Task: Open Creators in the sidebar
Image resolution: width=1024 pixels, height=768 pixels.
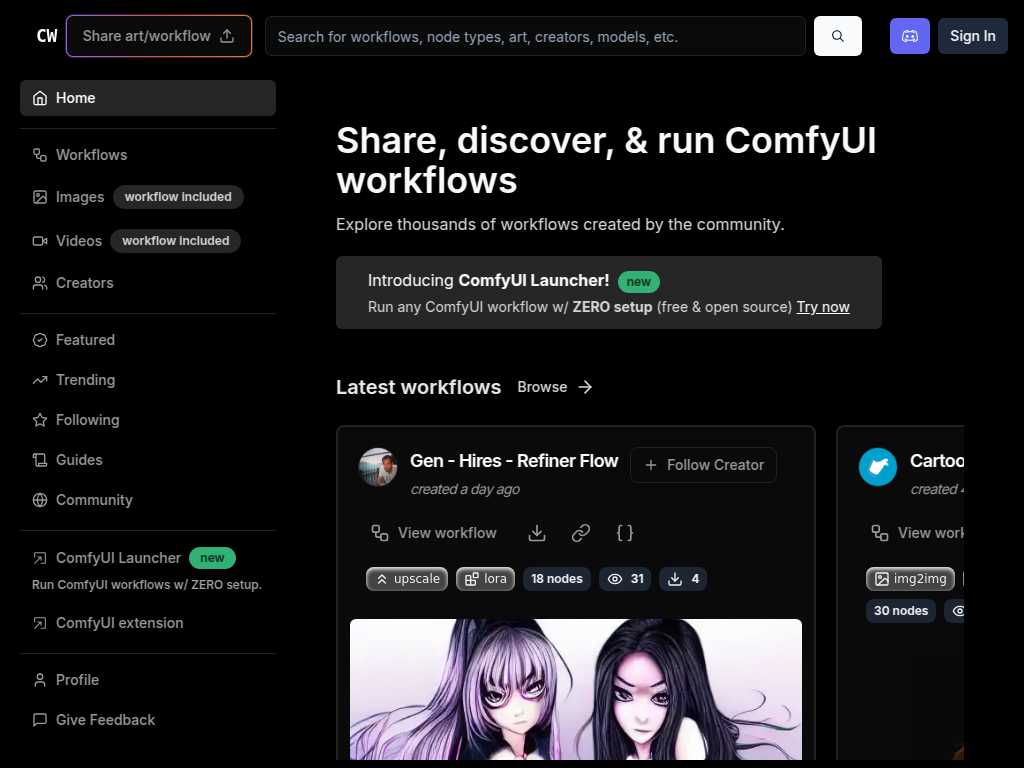Action: point(148,283)
